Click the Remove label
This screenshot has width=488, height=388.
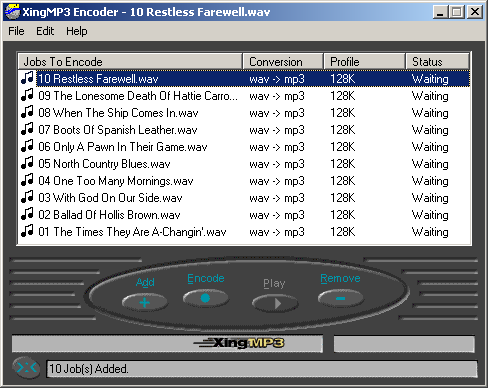point(340,278)
